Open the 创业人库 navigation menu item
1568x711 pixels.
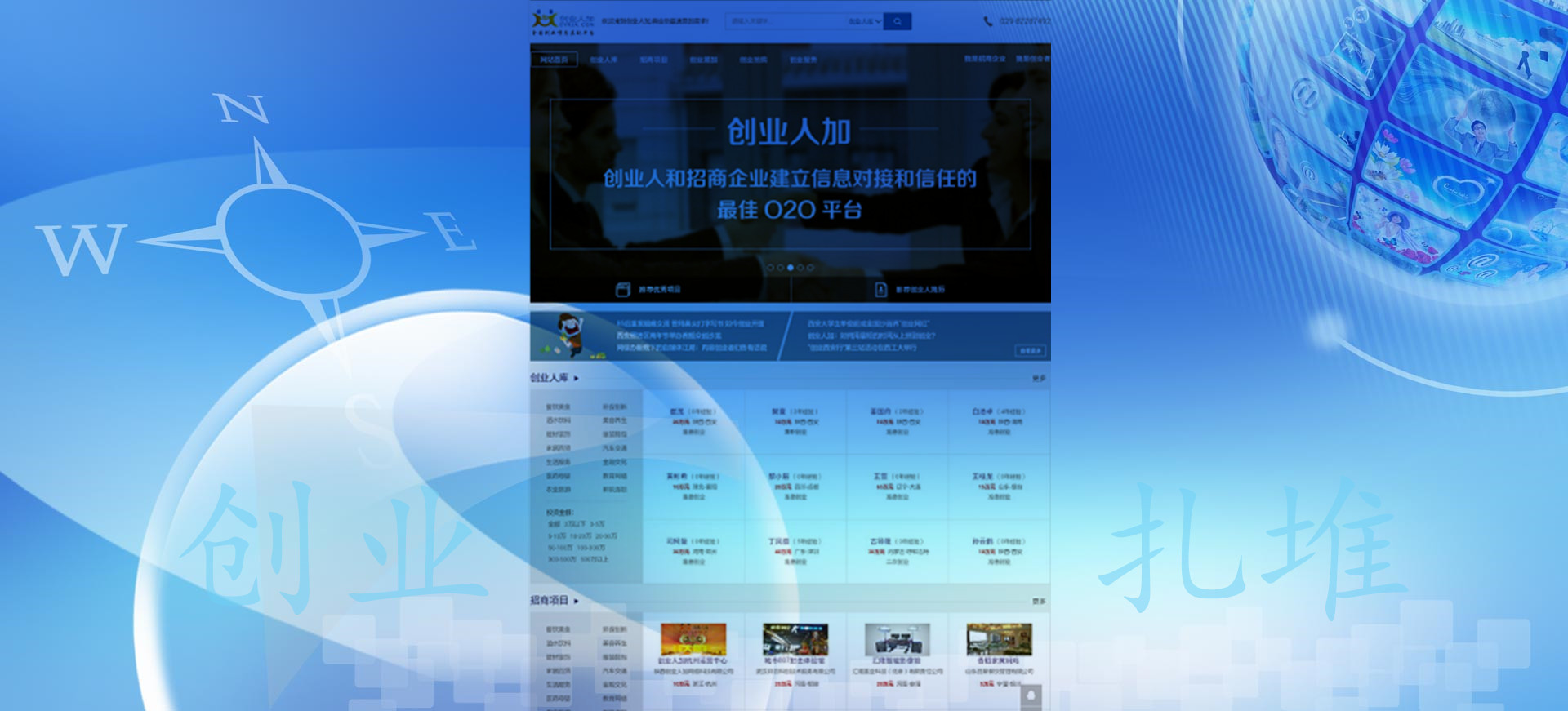point(604,60)
